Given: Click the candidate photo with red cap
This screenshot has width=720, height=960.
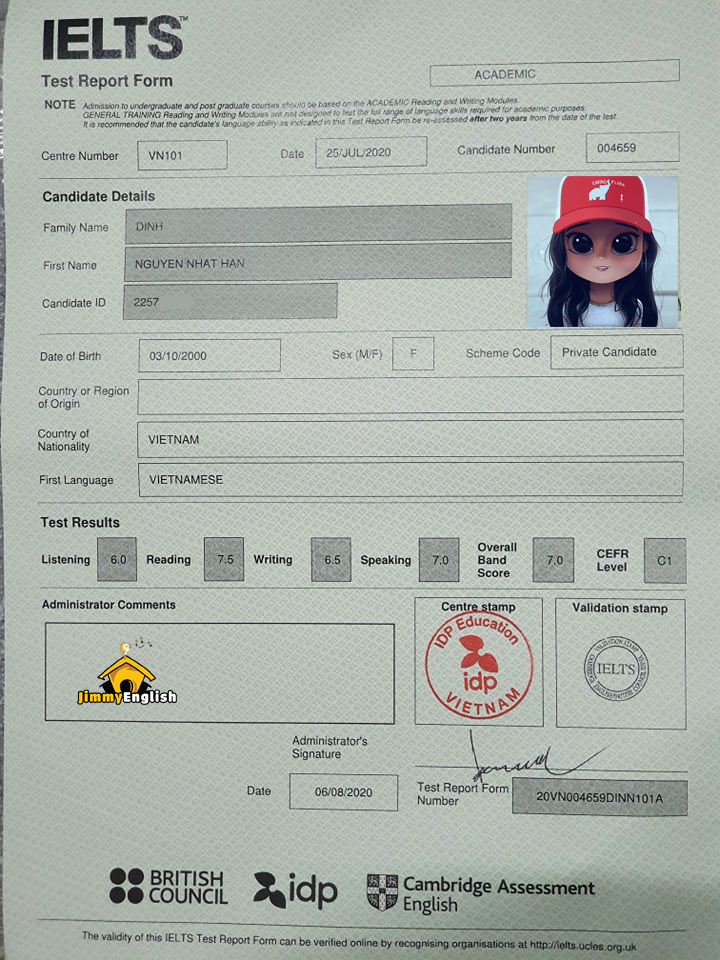Looking at the screenshot, I should pos(602,251).
